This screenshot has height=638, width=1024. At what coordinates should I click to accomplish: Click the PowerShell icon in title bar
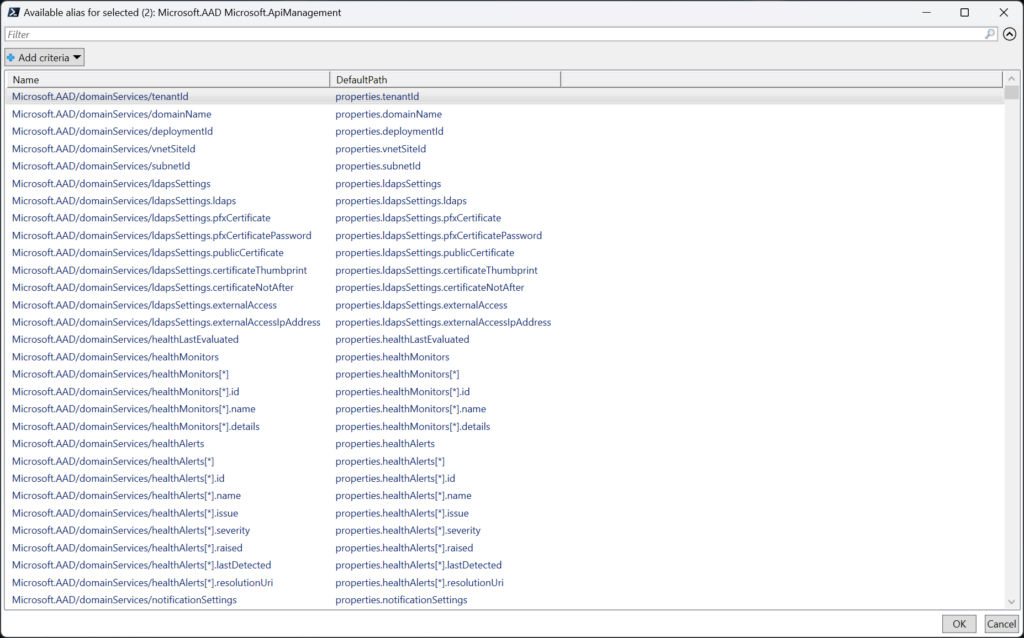[x=13, y=12]
